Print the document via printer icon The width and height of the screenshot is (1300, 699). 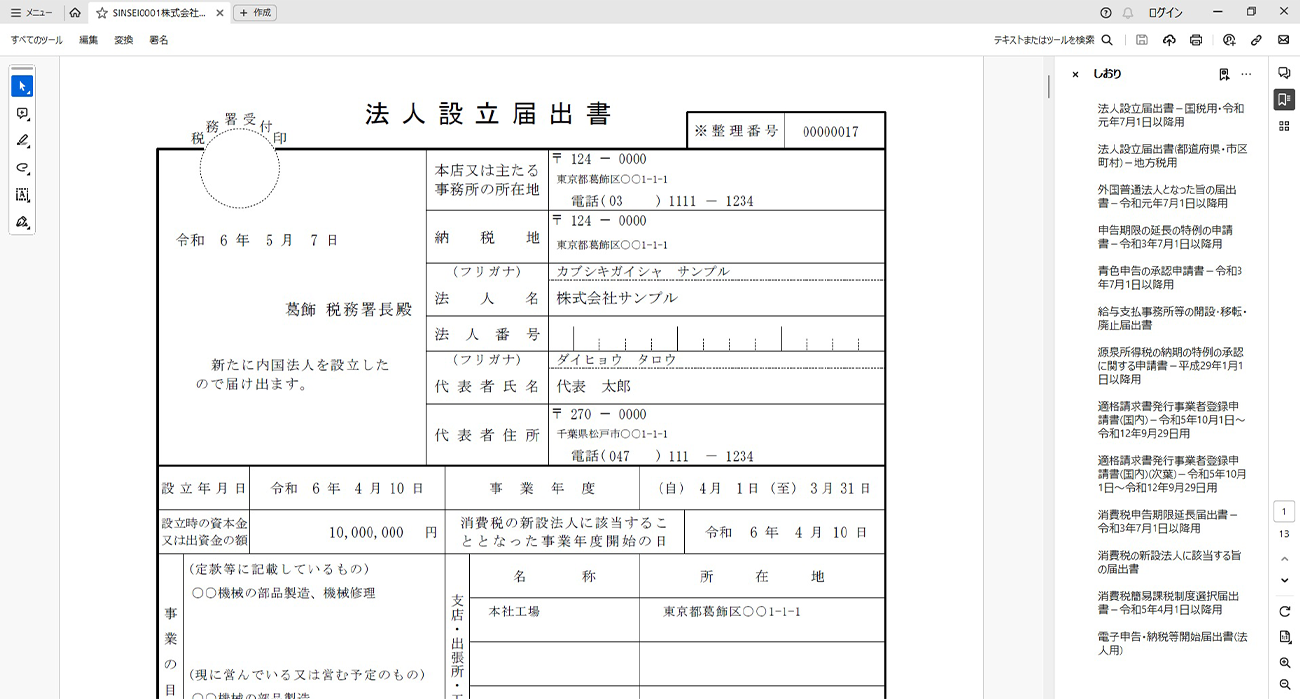tap(1196, 40)
